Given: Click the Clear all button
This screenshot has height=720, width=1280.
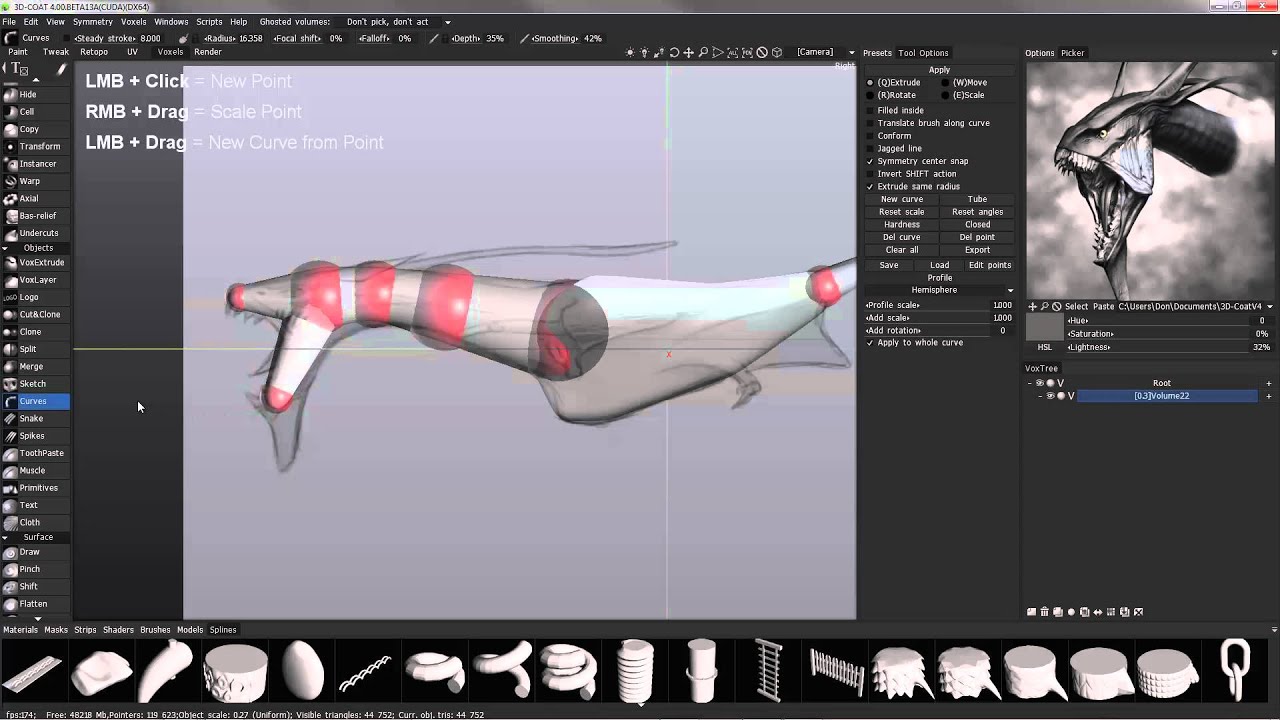Looking at the screenshot, I should (902, 250).
